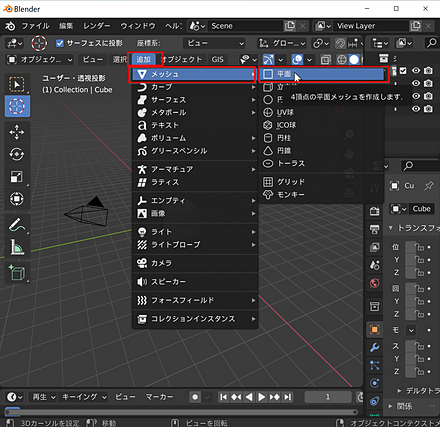Image resolution: width=440 pixels, height=427 pixels.
Task: Open the グロー transform orientation dropdown
Action: coord(282,43)
